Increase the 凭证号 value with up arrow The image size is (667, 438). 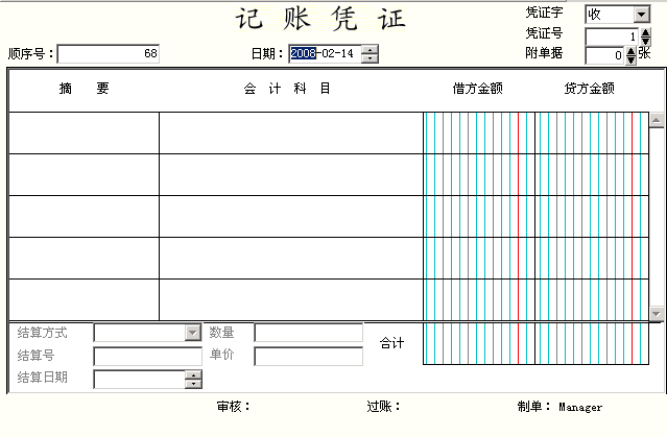click(646, 33)
